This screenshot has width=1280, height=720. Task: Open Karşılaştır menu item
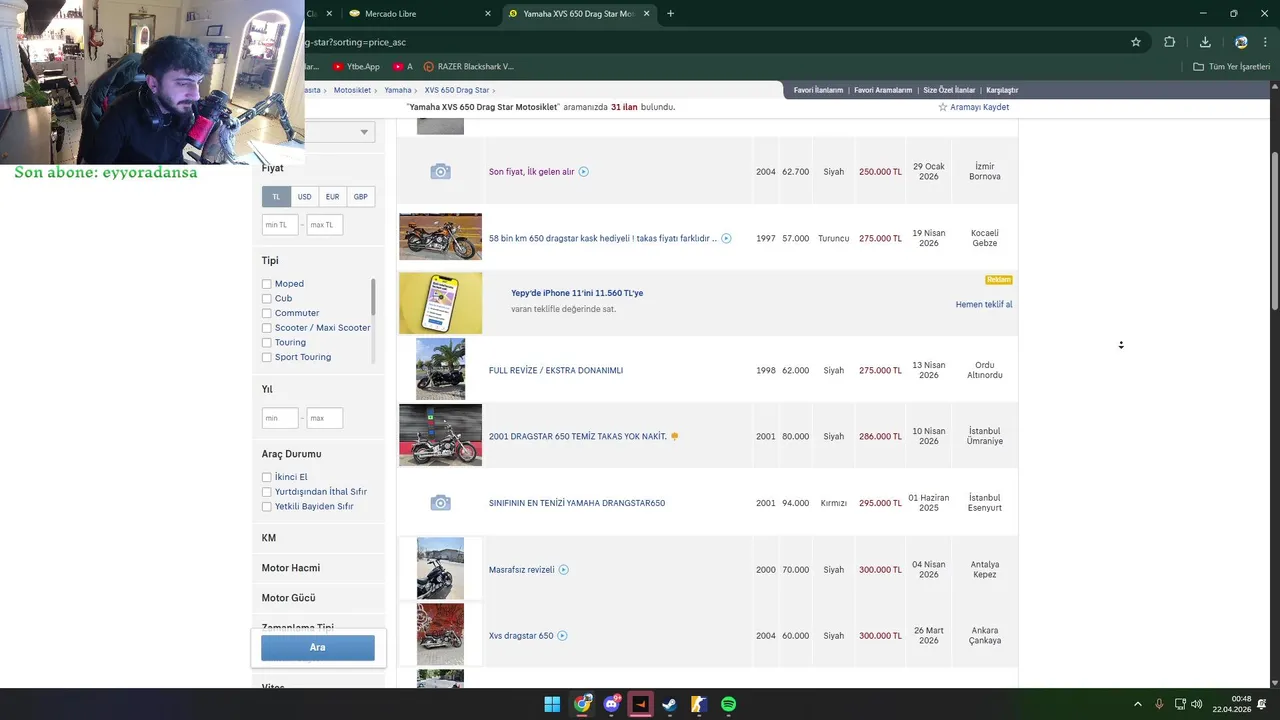1002,90
